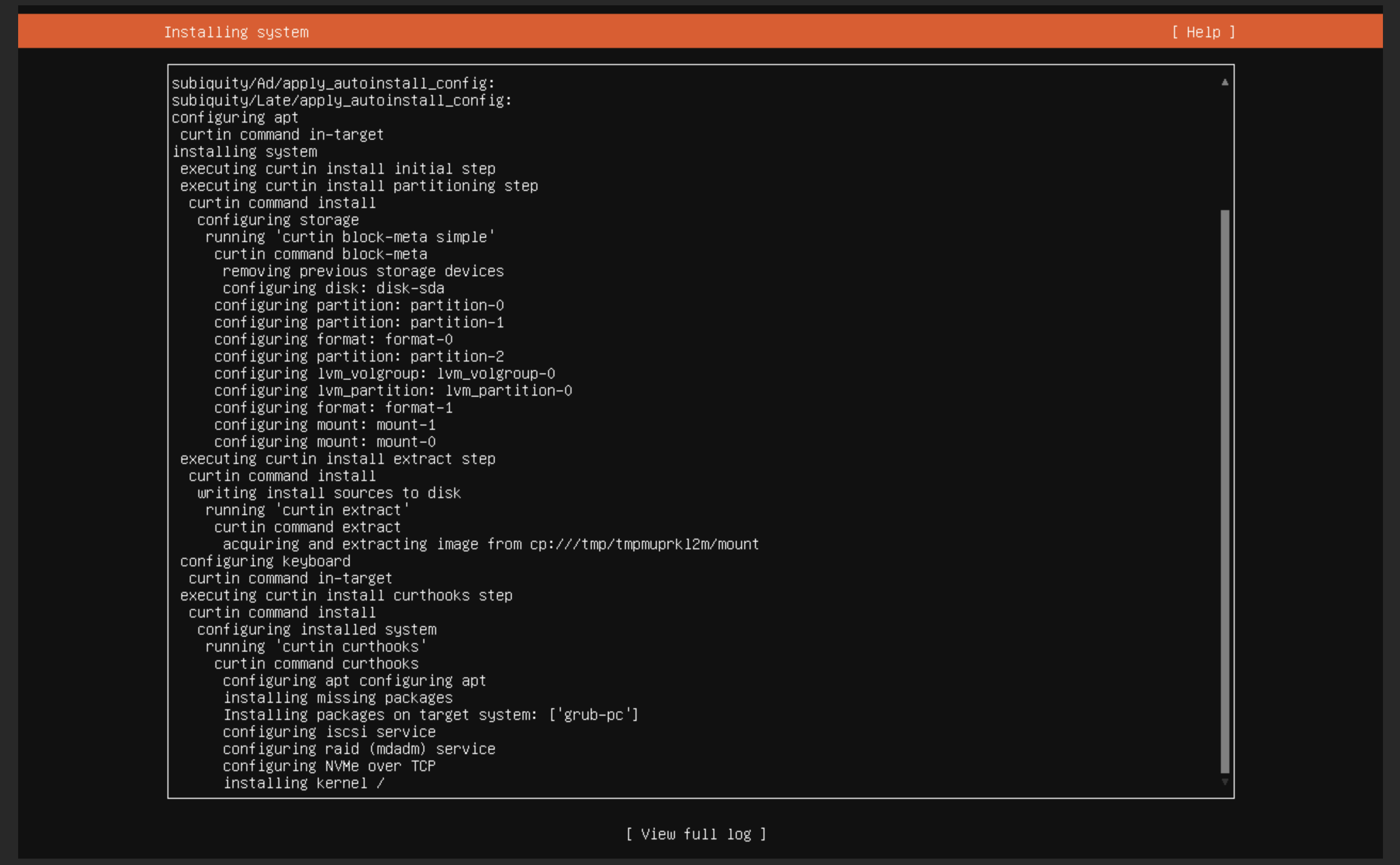This screenshot has height=865, width=1400.
Task: Click 'configuring keyboard' log line
Action: tap(265, 561)
